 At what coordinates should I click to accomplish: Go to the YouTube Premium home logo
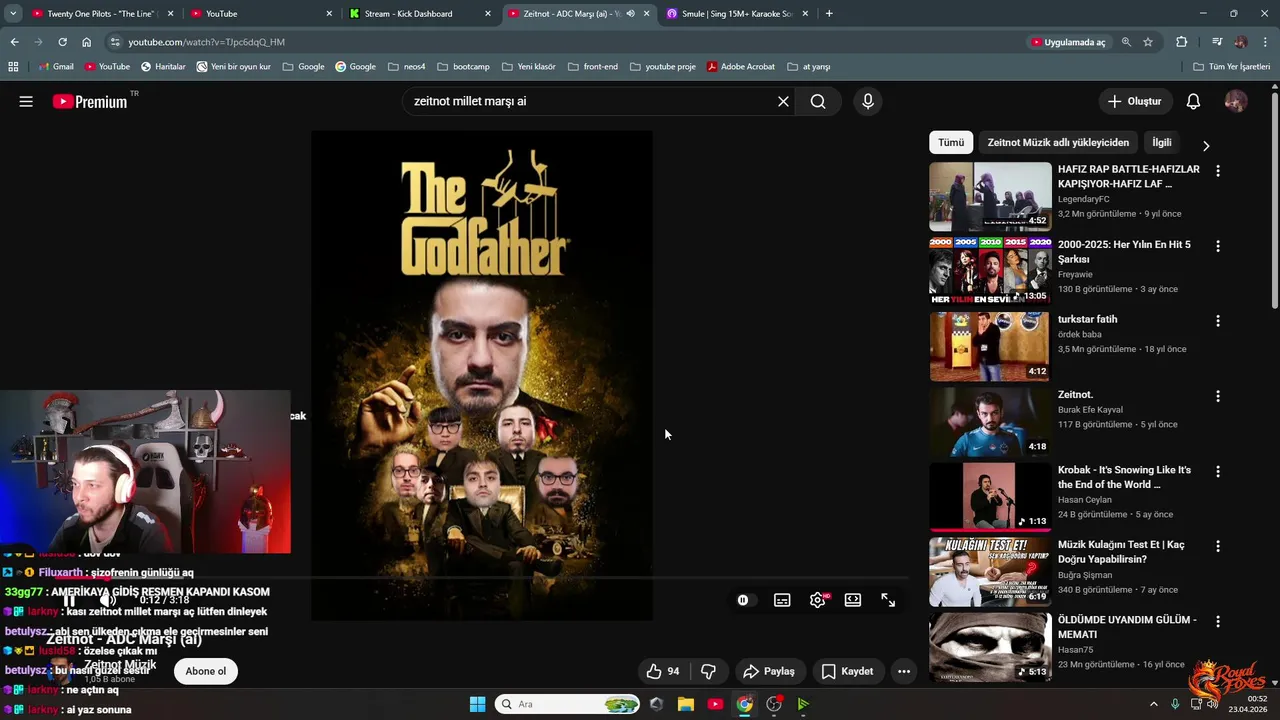(90, 101)
